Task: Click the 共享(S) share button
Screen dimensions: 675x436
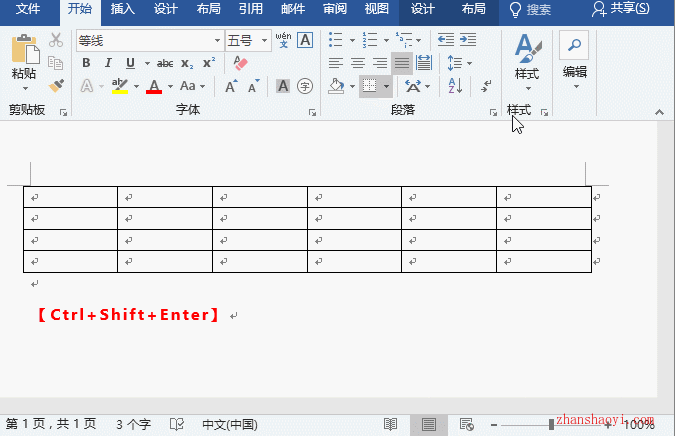Action: pos(620,9)
